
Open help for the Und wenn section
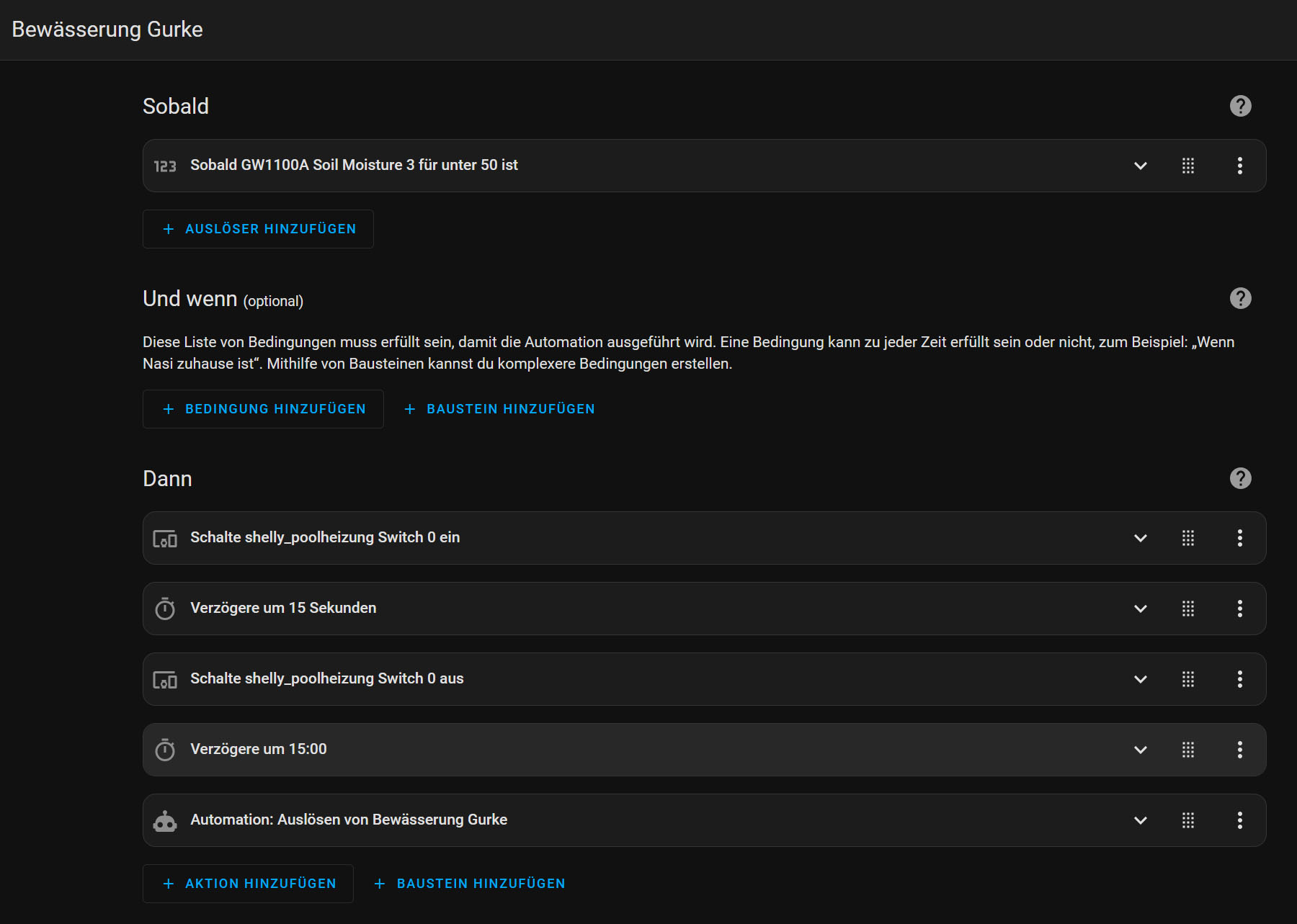point(1240,298)
